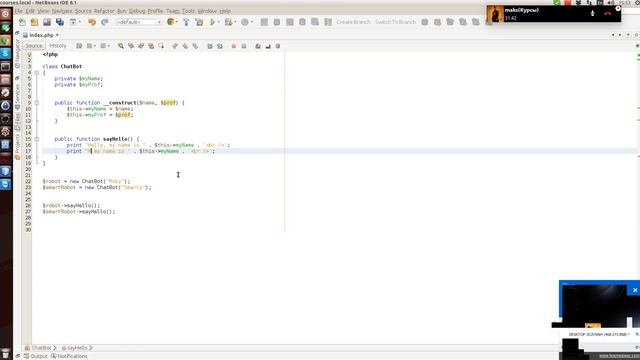Collapse the ChatBot class code fold
Viewport: 640px width, 360px height.
[37, 73]
